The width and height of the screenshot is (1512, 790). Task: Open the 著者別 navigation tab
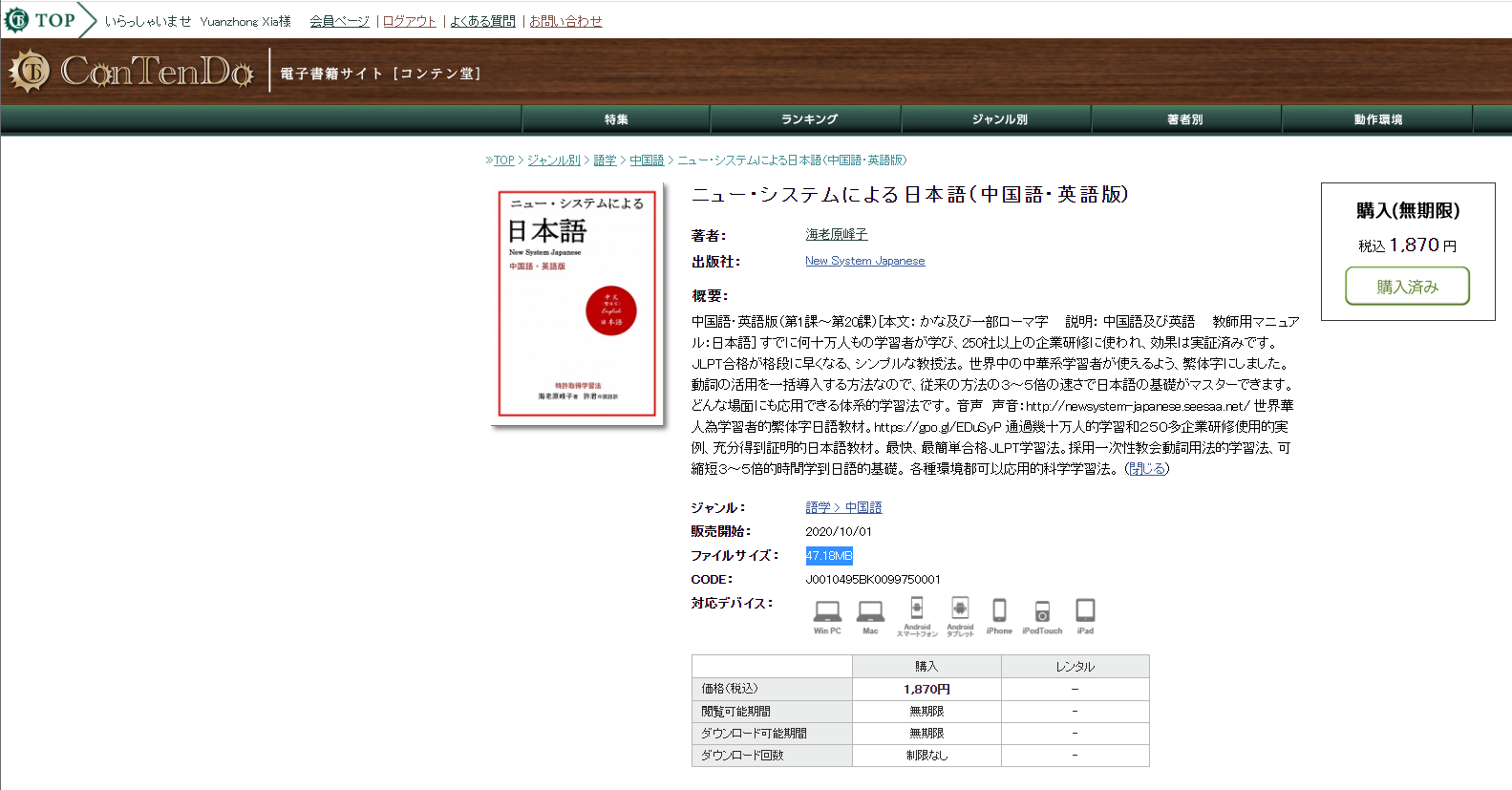[x=1186, y=119]
